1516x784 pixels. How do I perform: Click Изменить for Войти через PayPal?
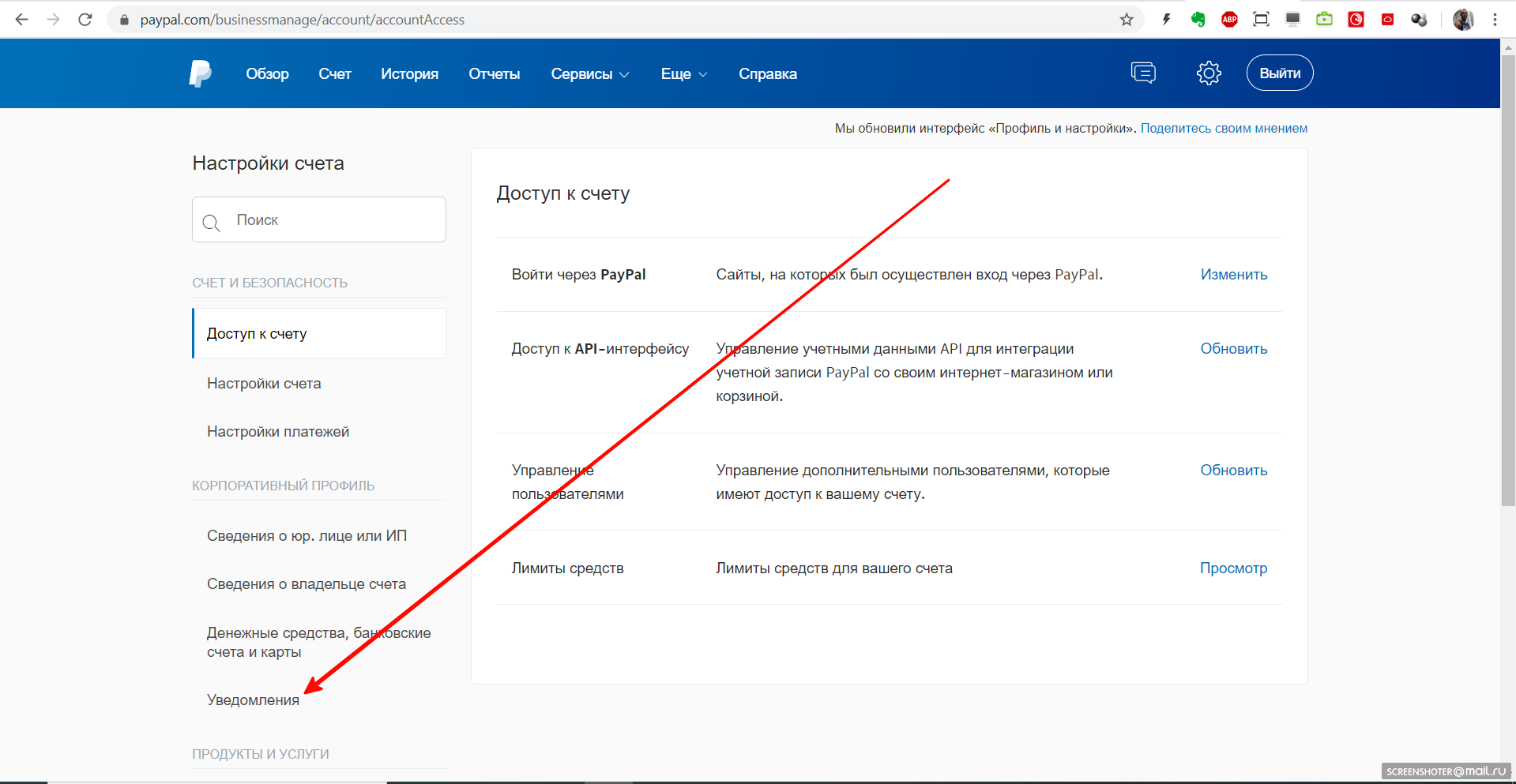click(1233, 275)
